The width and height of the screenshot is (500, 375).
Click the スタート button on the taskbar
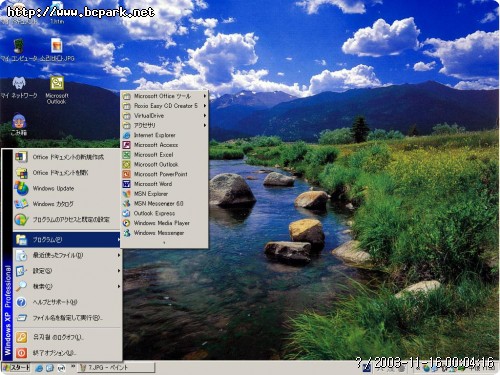pyautogui.click(x=16, y=368)
